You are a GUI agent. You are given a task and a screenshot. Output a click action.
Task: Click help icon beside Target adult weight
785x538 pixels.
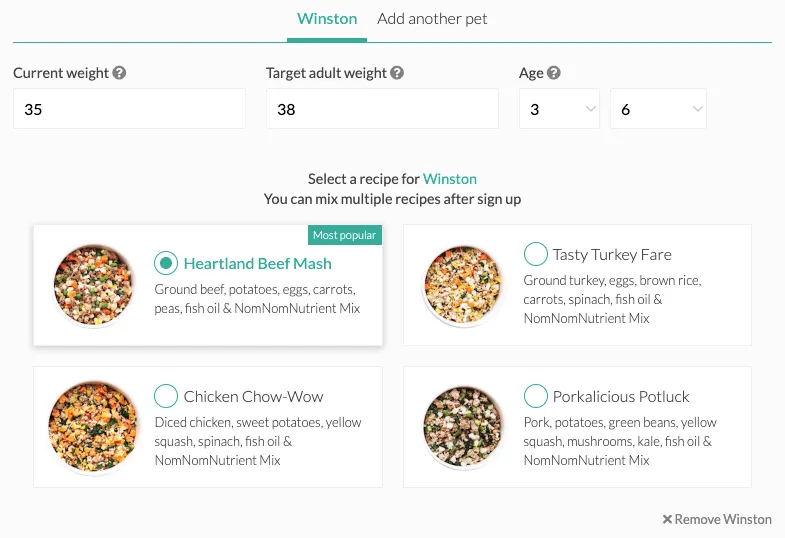click(x=397, y=73)
